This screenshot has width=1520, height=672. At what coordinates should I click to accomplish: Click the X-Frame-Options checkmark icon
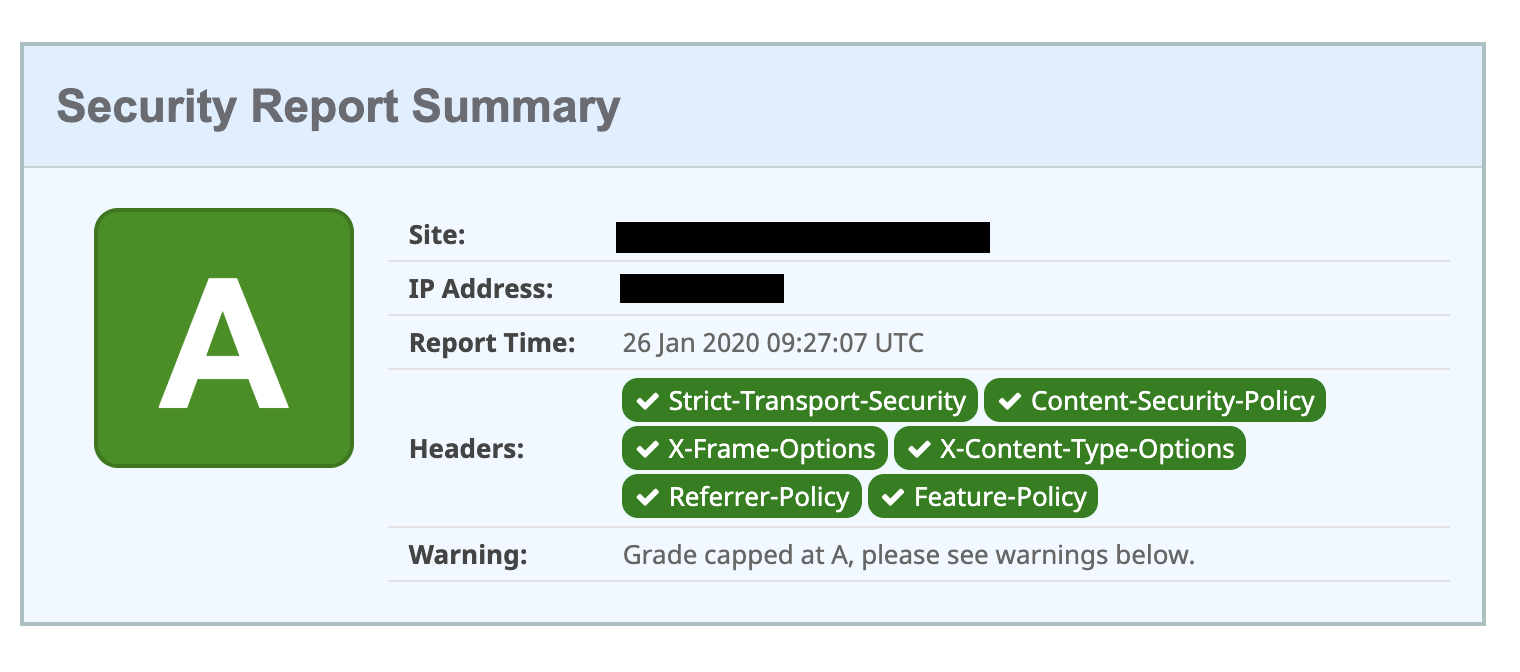point(649,449)
